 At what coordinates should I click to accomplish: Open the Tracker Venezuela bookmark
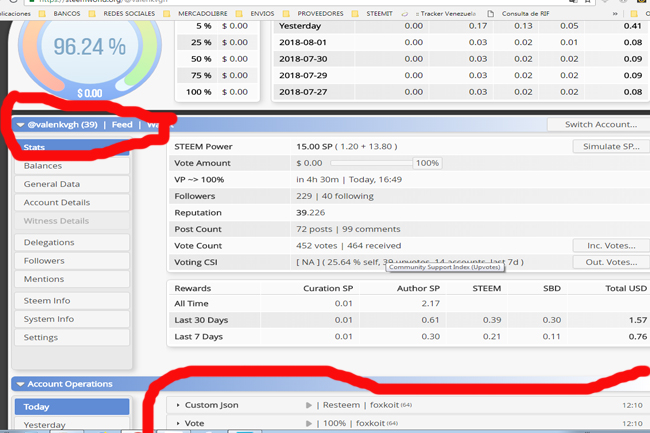click(439, 14)
